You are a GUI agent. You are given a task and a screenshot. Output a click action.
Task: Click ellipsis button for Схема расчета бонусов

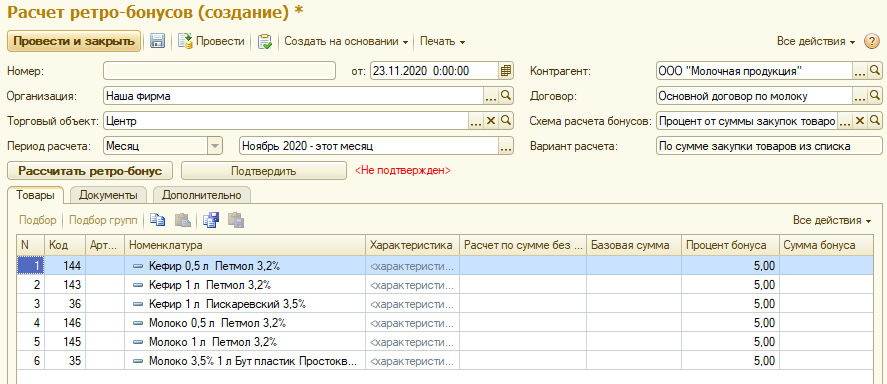[x=845, y=120]
